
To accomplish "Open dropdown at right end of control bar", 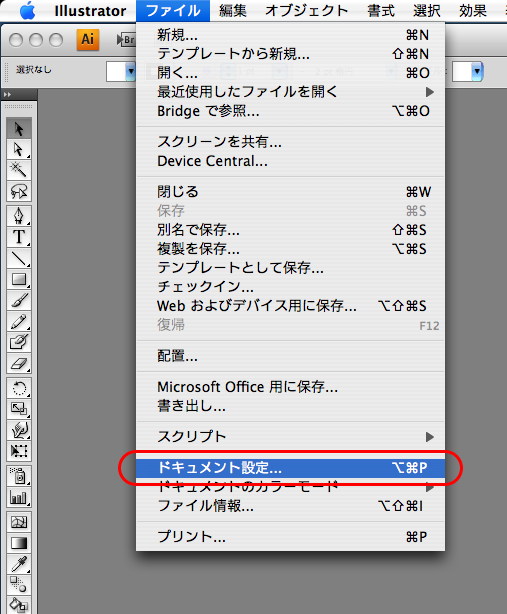I will (476, 72).
